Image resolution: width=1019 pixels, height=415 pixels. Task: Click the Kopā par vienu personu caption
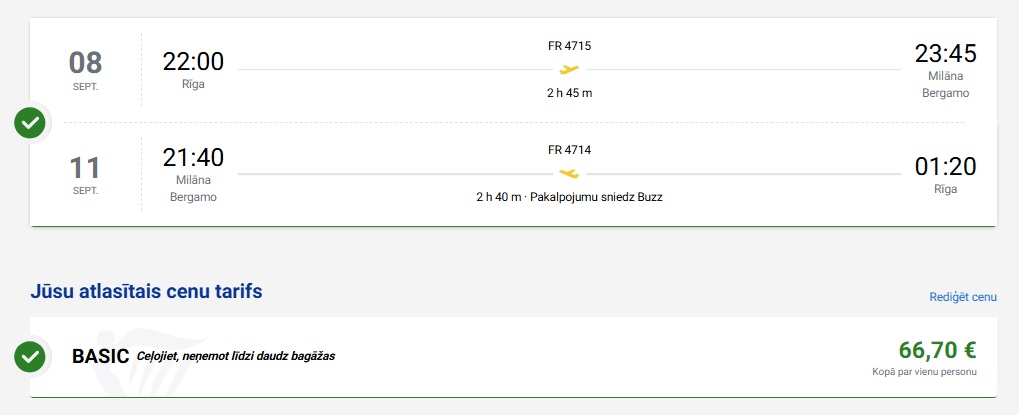pos(924,372)
